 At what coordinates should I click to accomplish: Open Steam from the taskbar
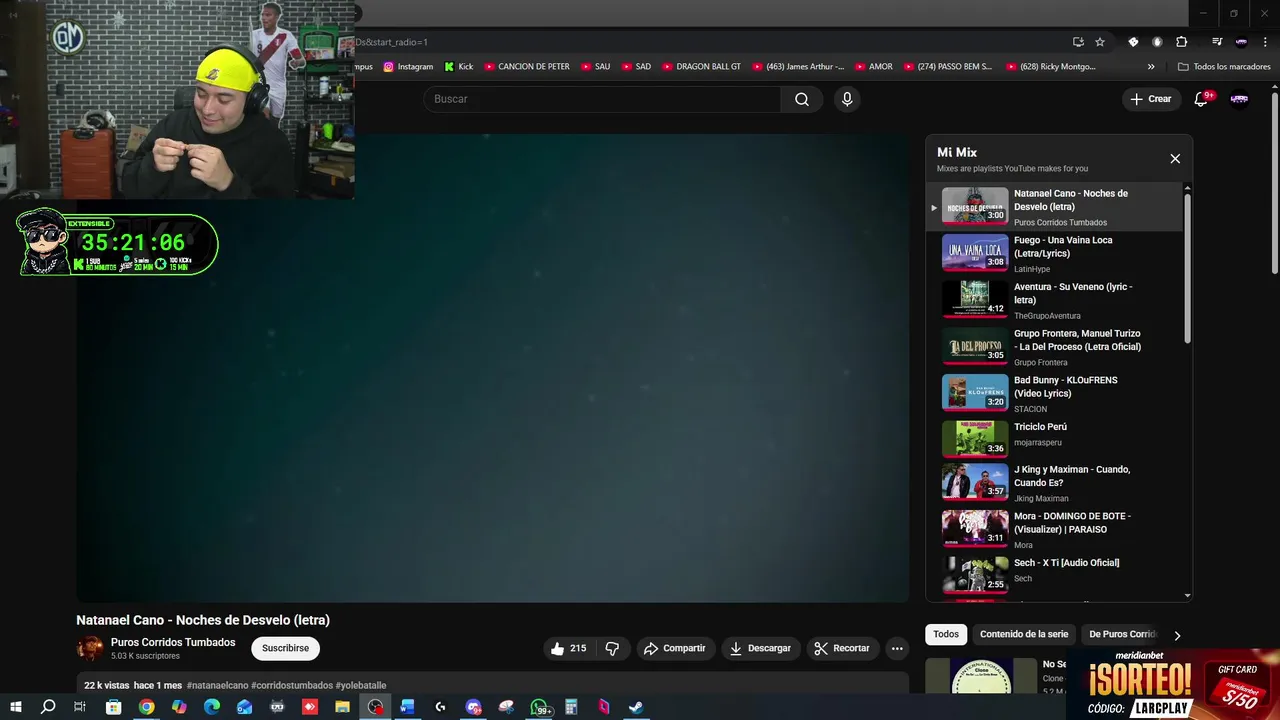coord(636,707)
